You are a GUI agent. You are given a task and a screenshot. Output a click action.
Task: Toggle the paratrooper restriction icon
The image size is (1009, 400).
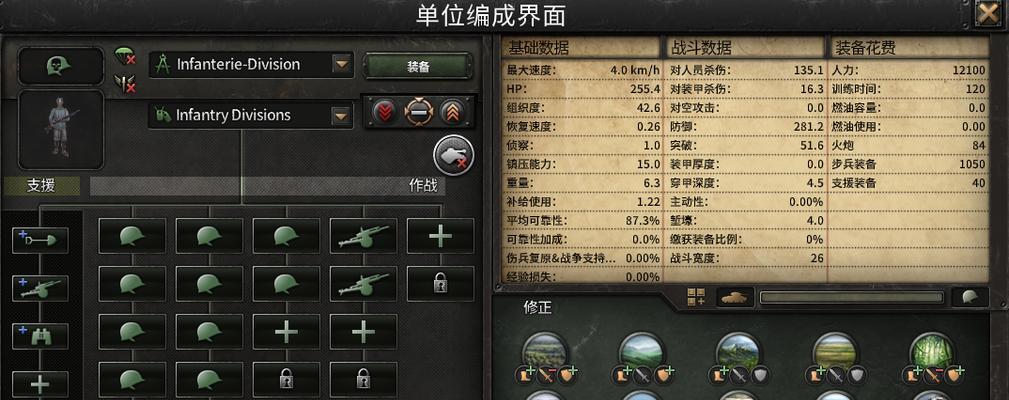click(x=125, y=56)
